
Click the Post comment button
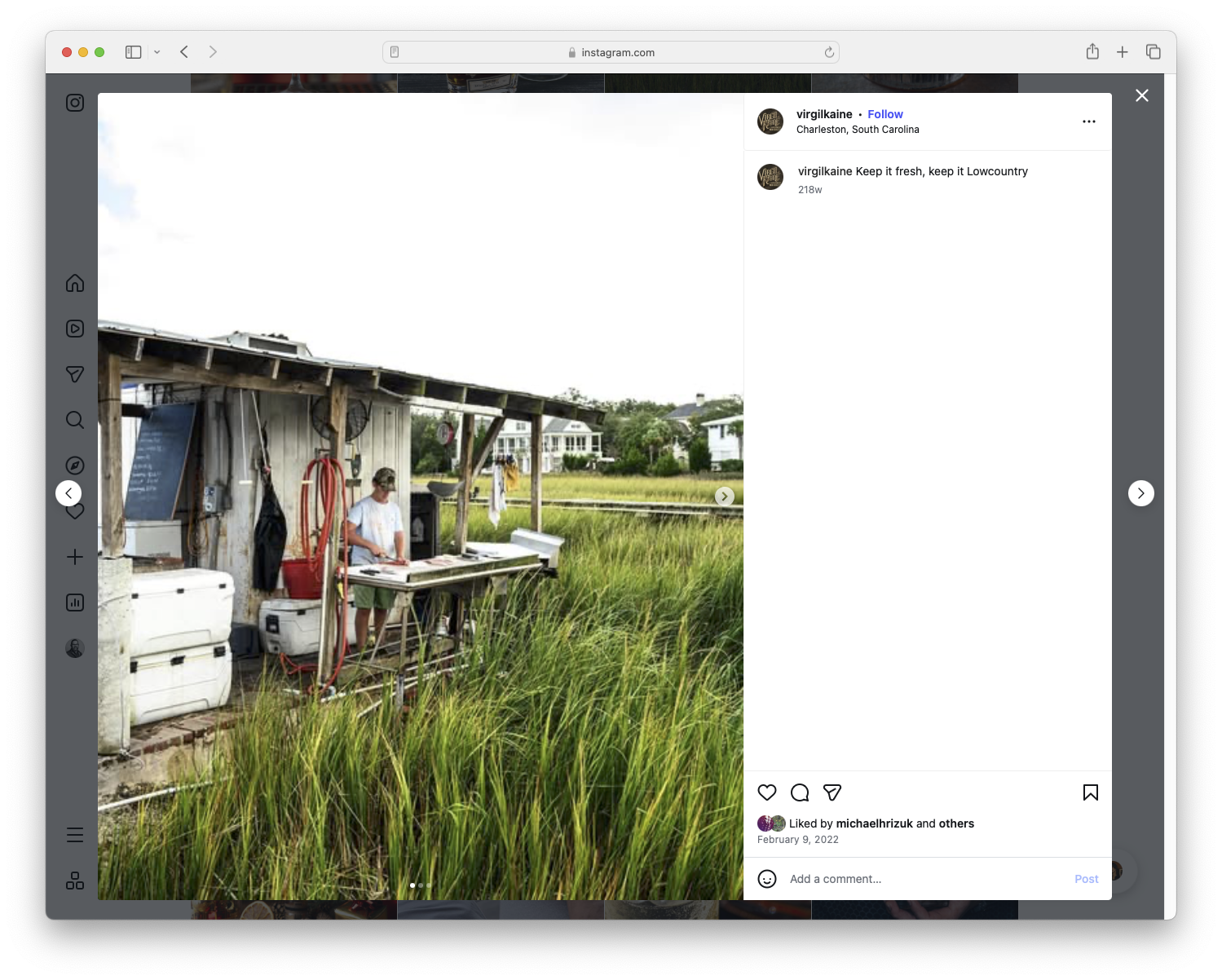(1087, 879)
